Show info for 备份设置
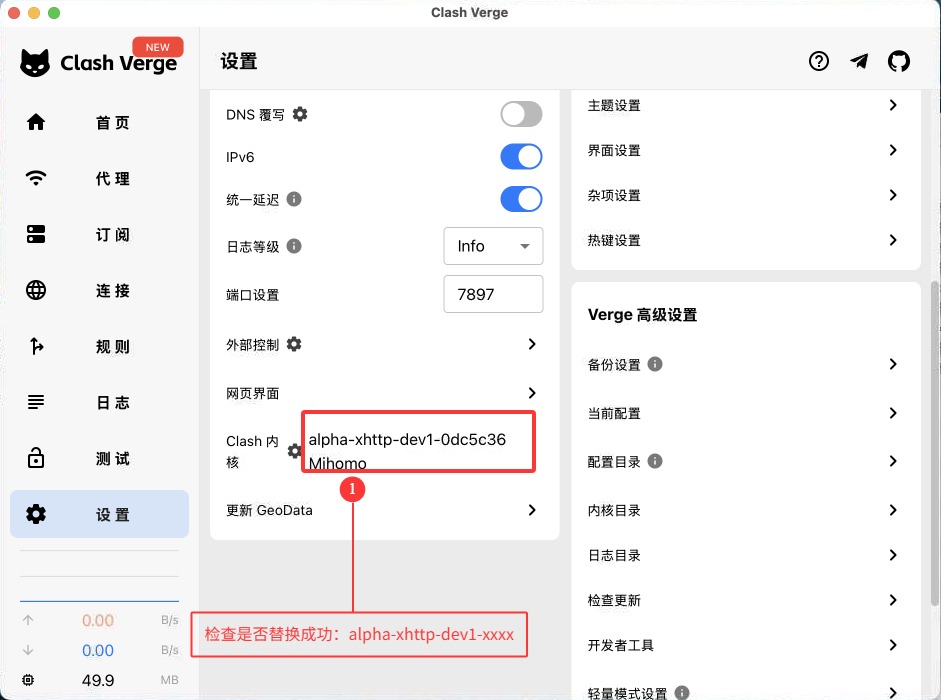This screenshot has width=941, height=700. tap(655, 364)
